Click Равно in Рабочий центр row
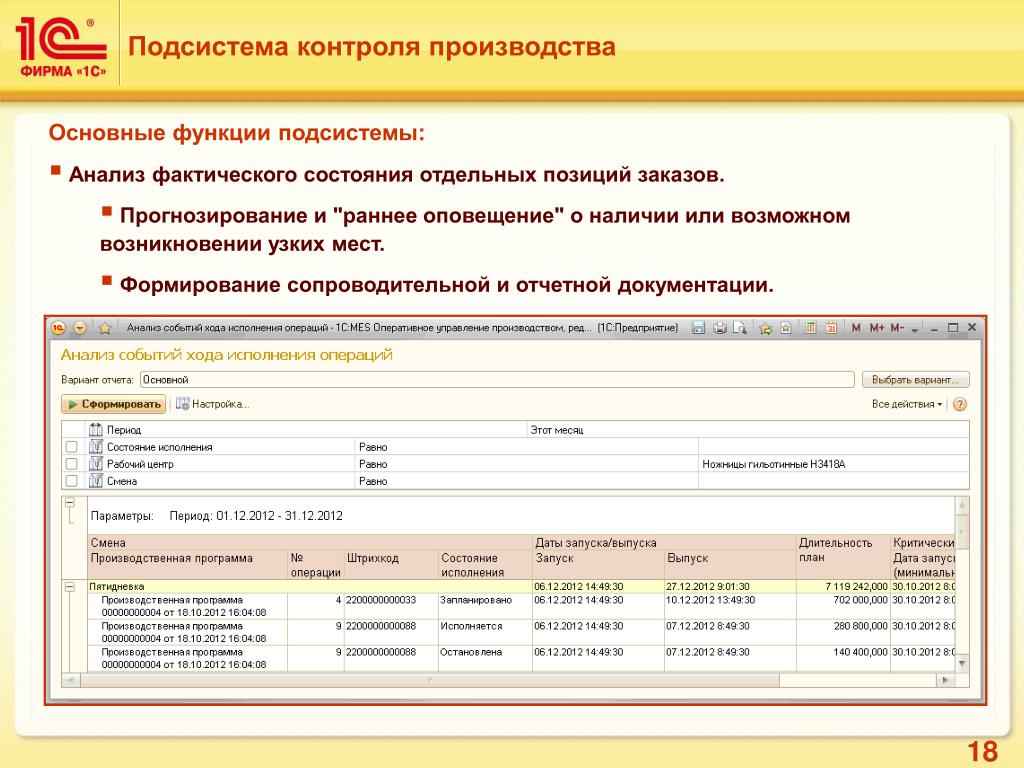The width and height of the screenshot is (1024, 768). pos(373,464)
